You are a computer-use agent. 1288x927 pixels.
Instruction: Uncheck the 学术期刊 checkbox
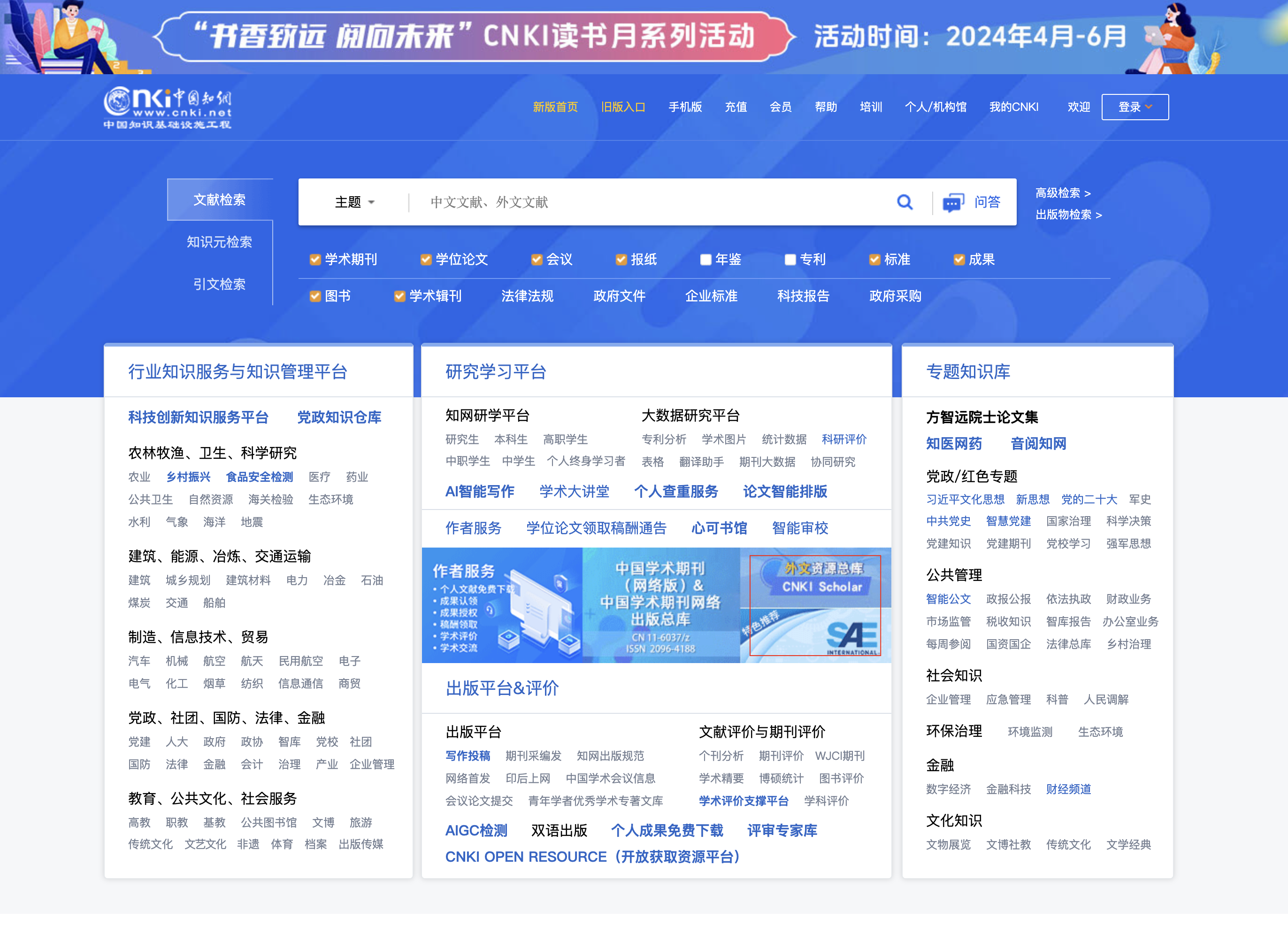pos(315,260)
